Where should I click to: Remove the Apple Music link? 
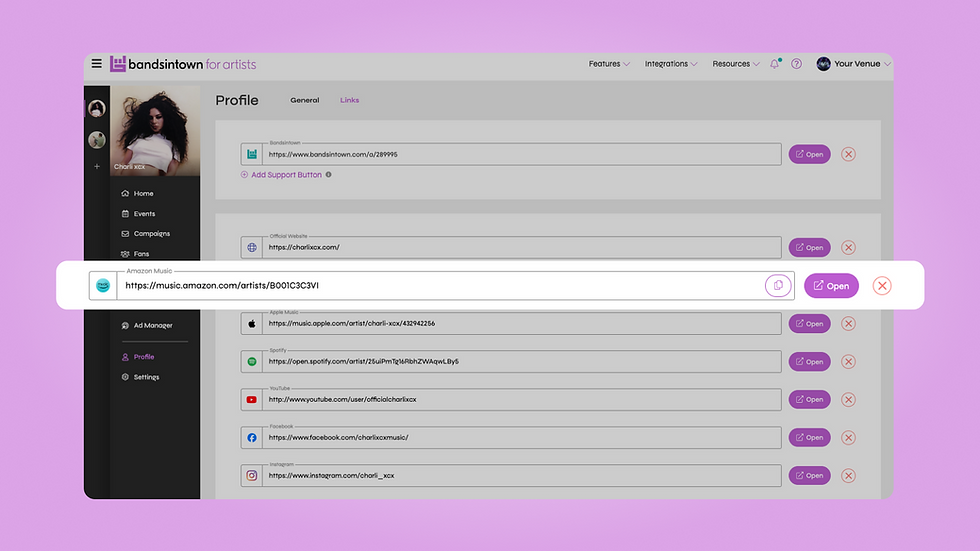point(848,324)
